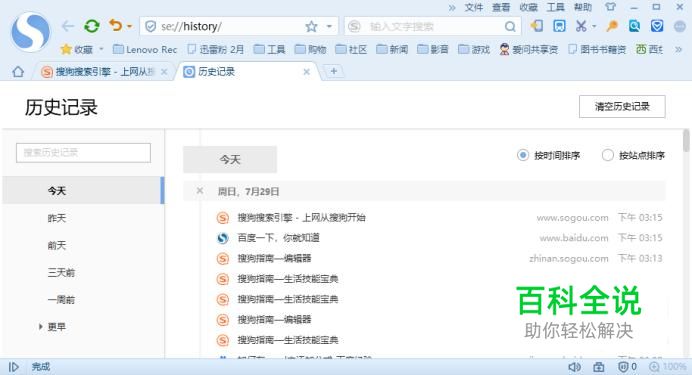Viewport: 692px width, 375px height.
Task: Open the 帮助 menu
Action: coord(583,8)
